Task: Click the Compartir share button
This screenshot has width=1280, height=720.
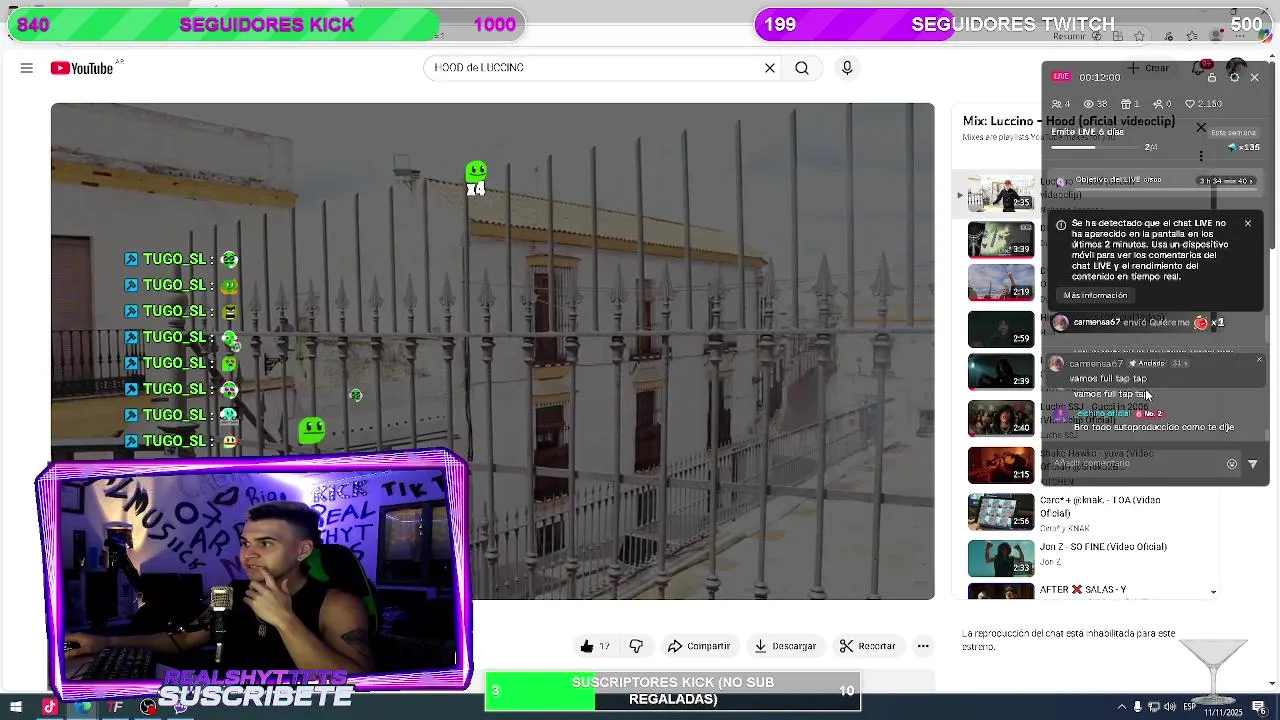Action: pyautogui.click(x=699, y=646)
